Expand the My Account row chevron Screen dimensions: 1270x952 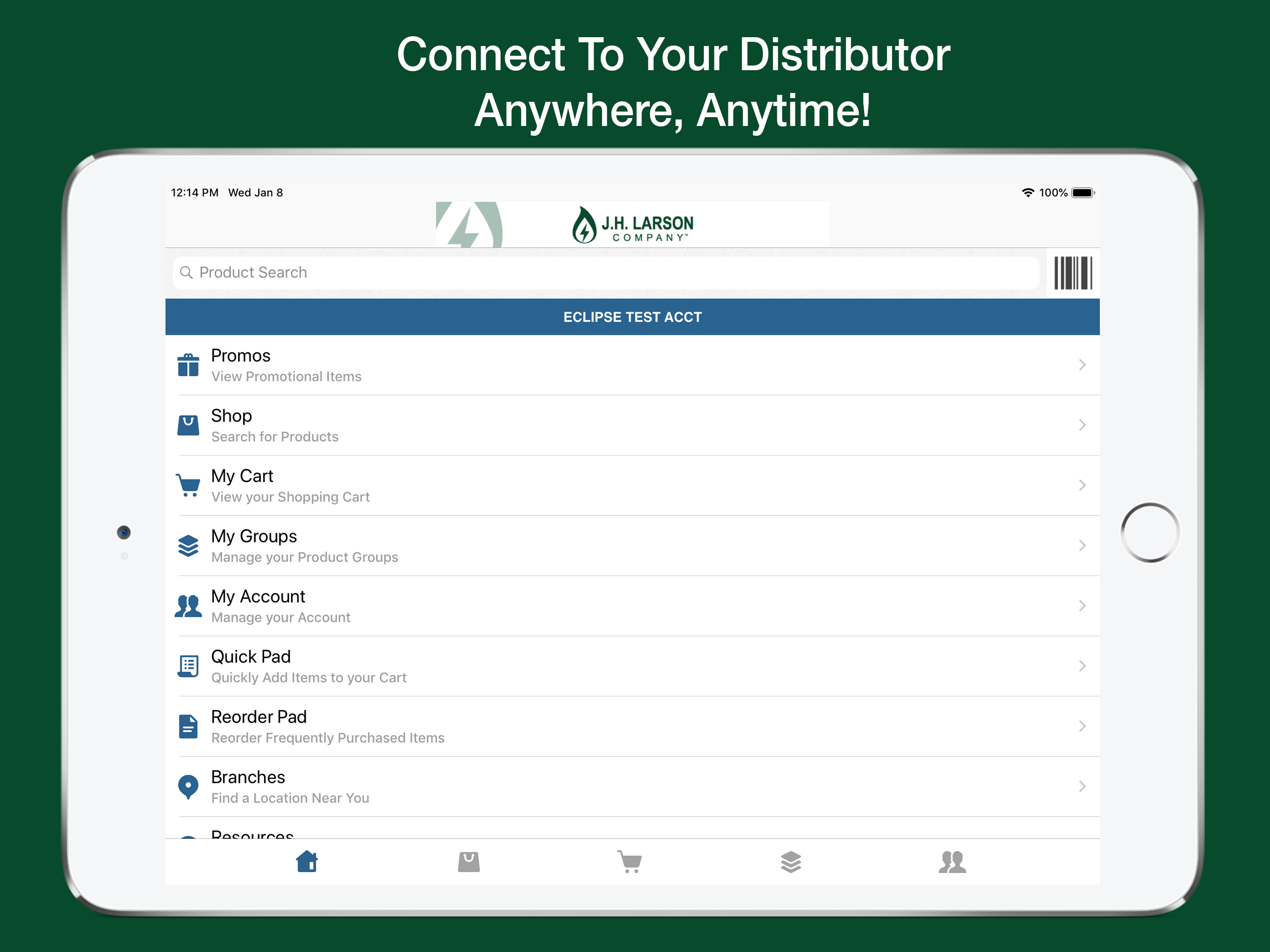(x=1082, y=606)
